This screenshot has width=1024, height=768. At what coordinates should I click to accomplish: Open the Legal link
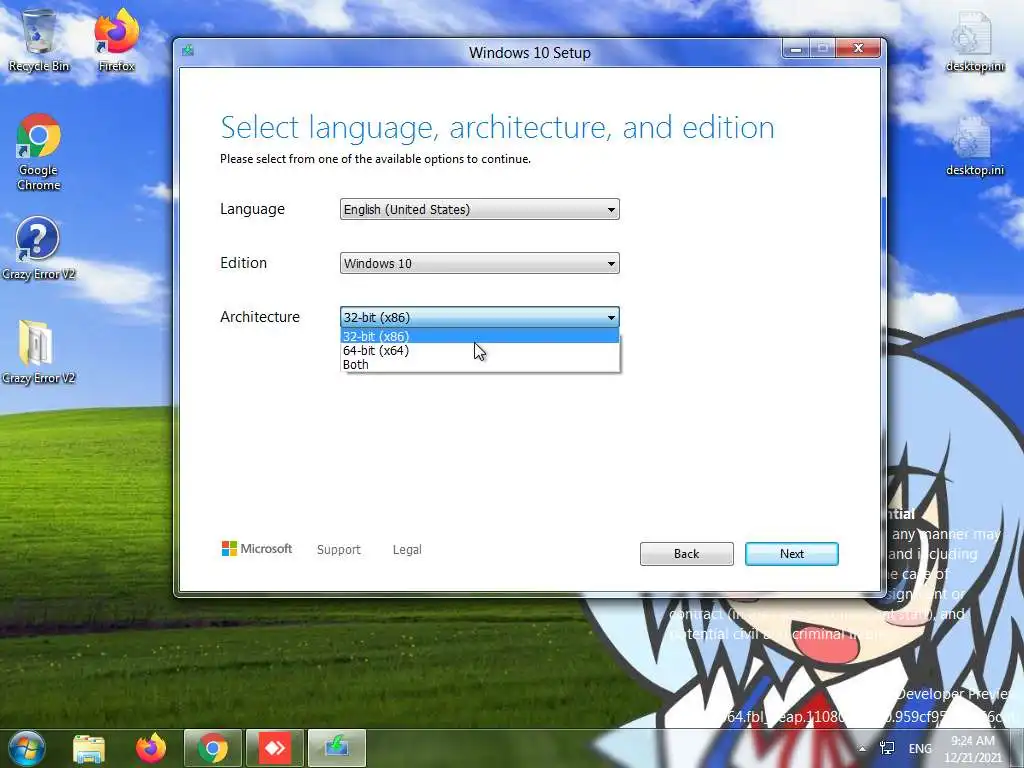click(x=407, y=550)
